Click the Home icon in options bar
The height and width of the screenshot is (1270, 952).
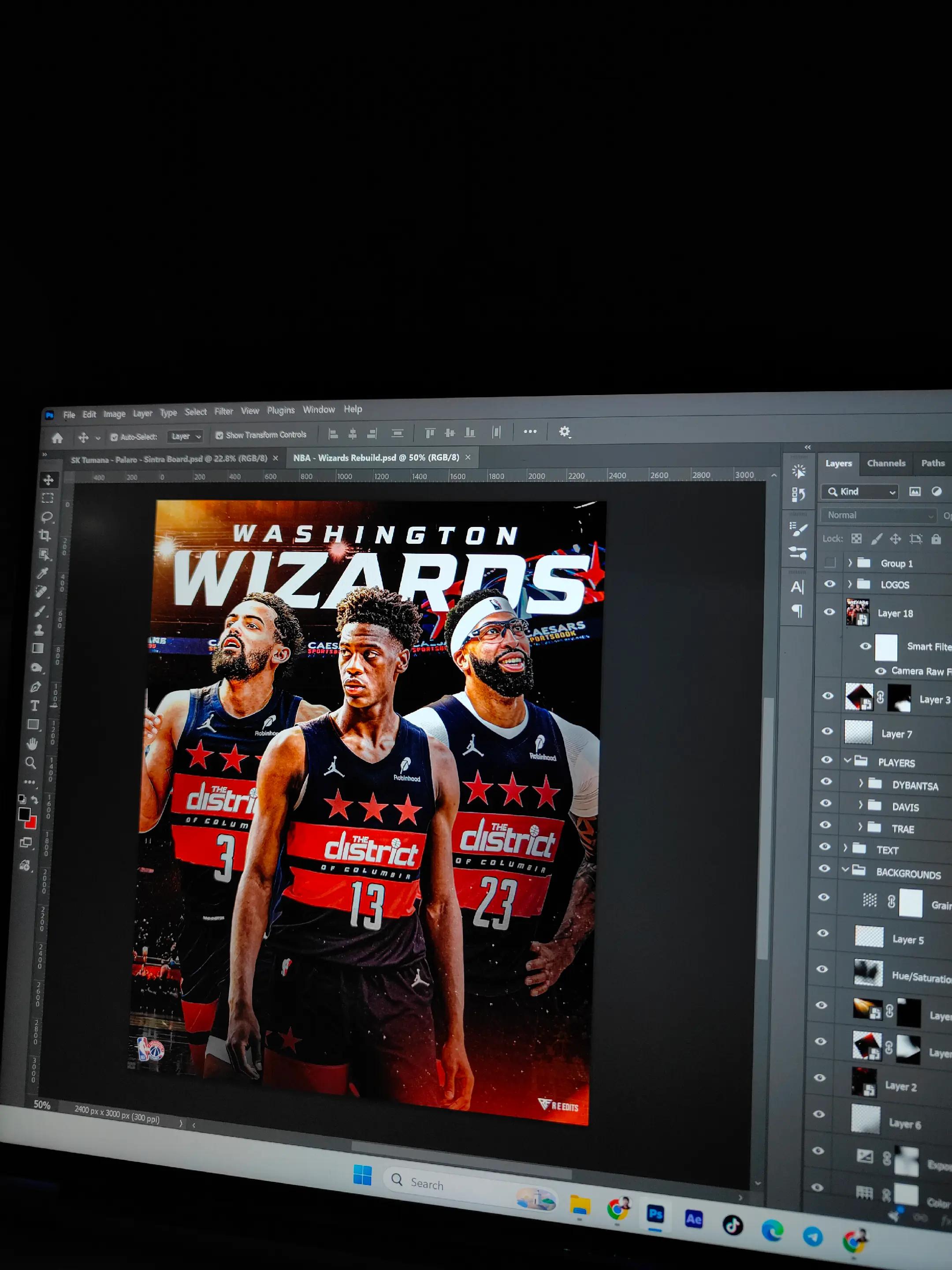[x=57, y=438]
